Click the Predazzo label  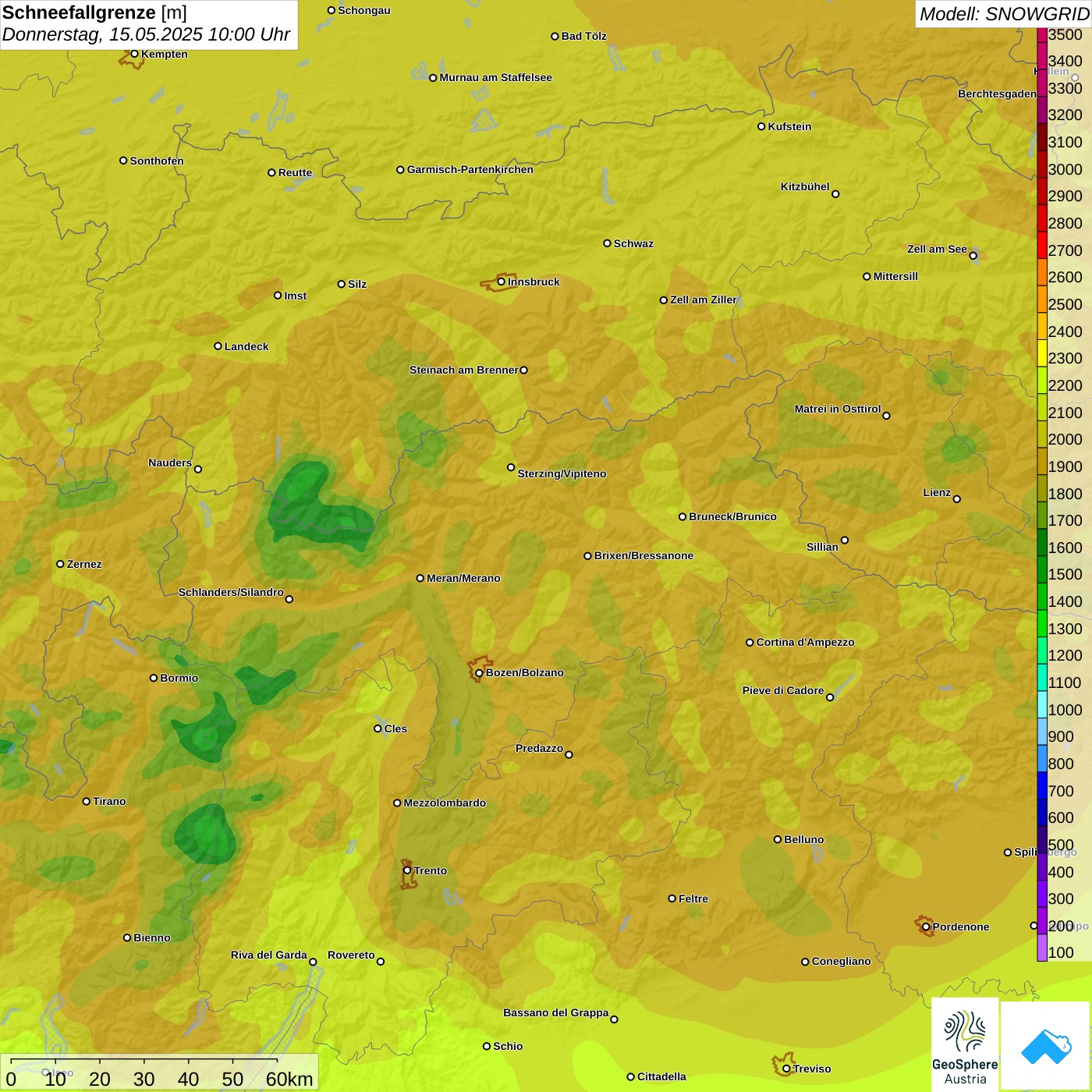[x=539, y=748]
